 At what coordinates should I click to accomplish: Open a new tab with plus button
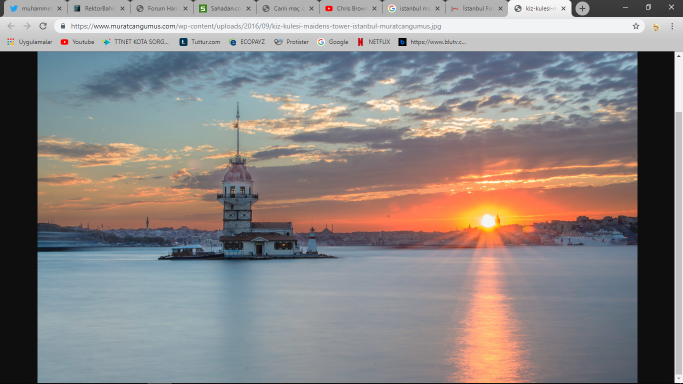(582, 8)
